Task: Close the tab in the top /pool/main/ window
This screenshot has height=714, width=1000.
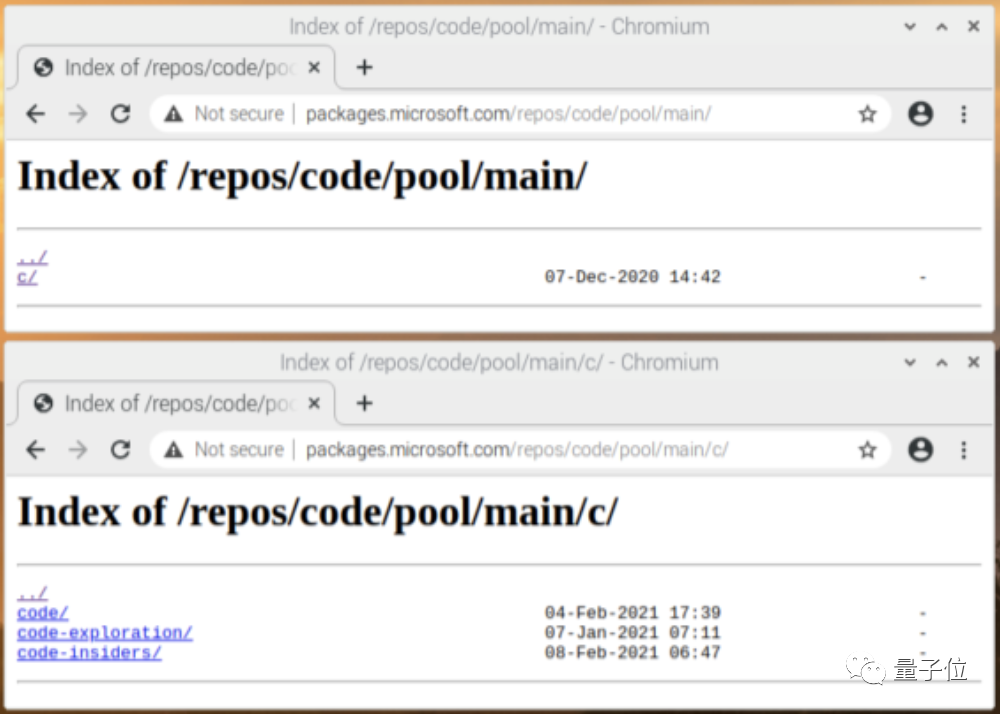Action: (x=314, y=67)
